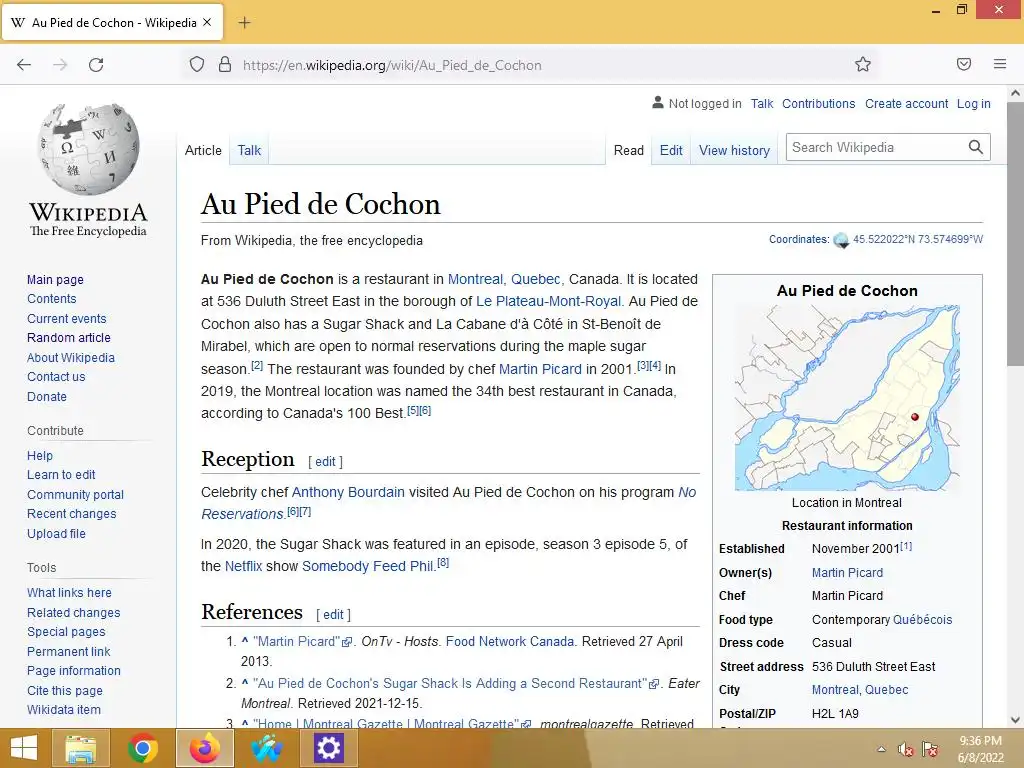Bookmark this page with the star icon
This screenshot has width=1024, height=768.
(x=863, y=64)
